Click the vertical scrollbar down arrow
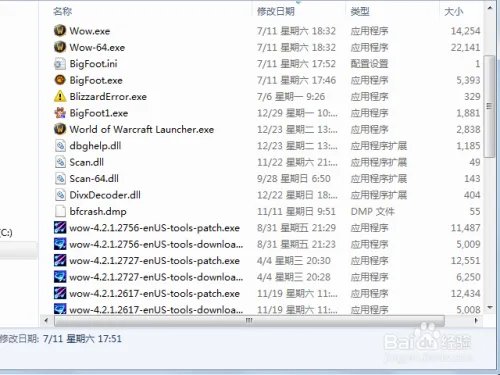The width and height of the screenshot is (500, 375). click(490, 307)
